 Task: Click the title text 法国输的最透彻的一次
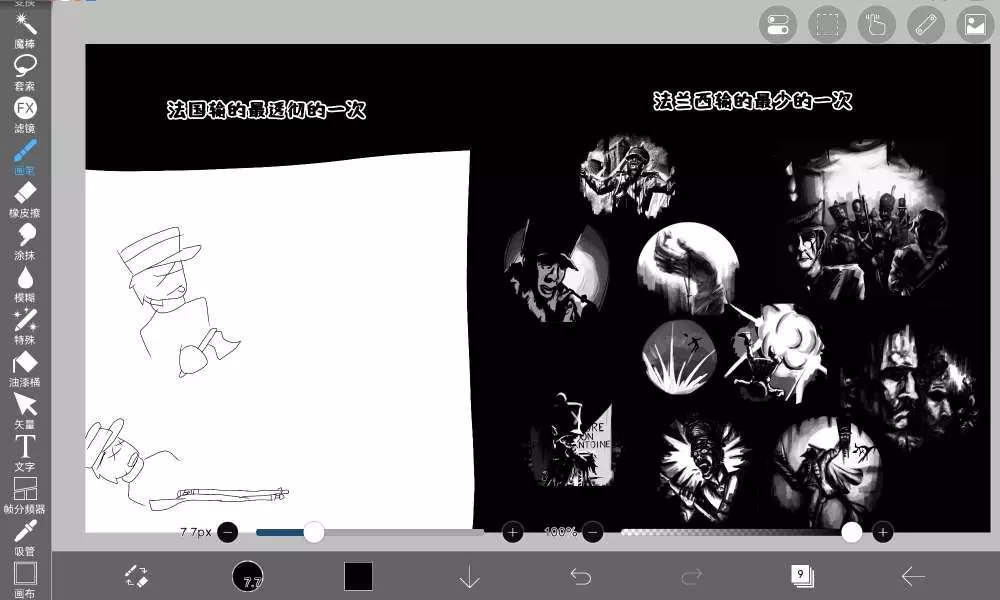pos(267,110)
